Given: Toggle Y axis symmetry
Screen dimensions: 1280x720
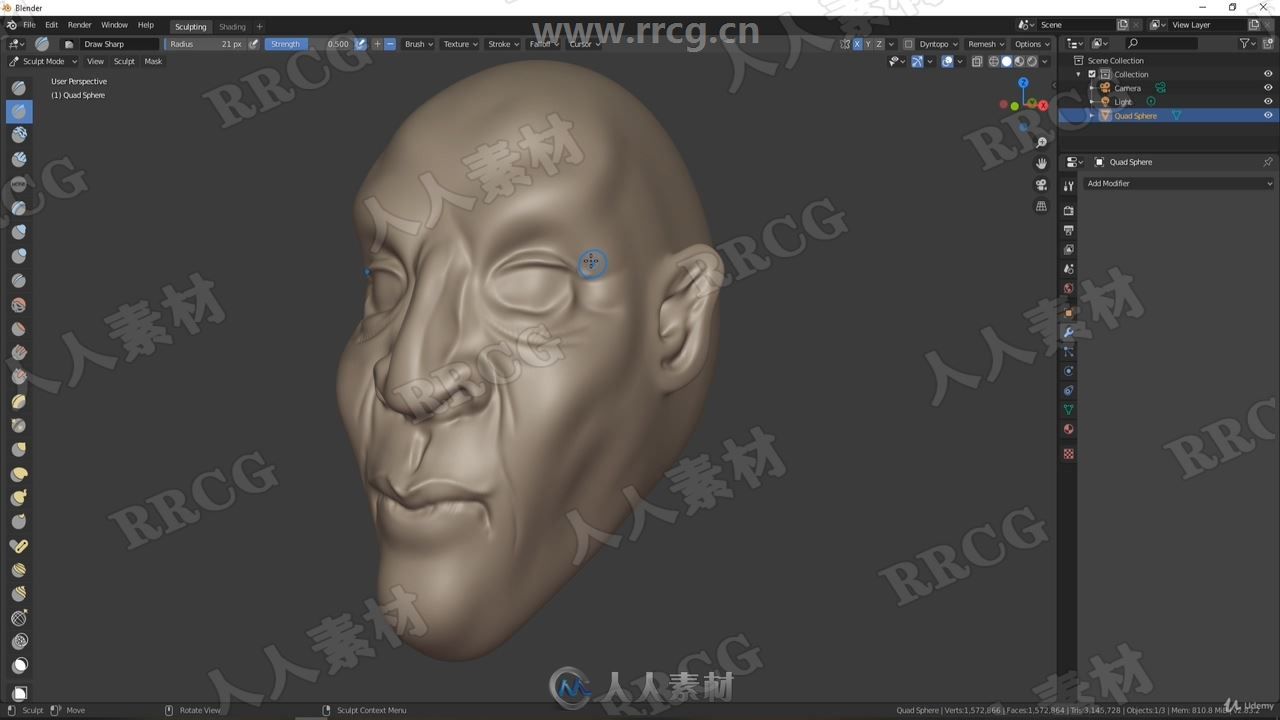Looking at the screenshot, I should [868, 44].
